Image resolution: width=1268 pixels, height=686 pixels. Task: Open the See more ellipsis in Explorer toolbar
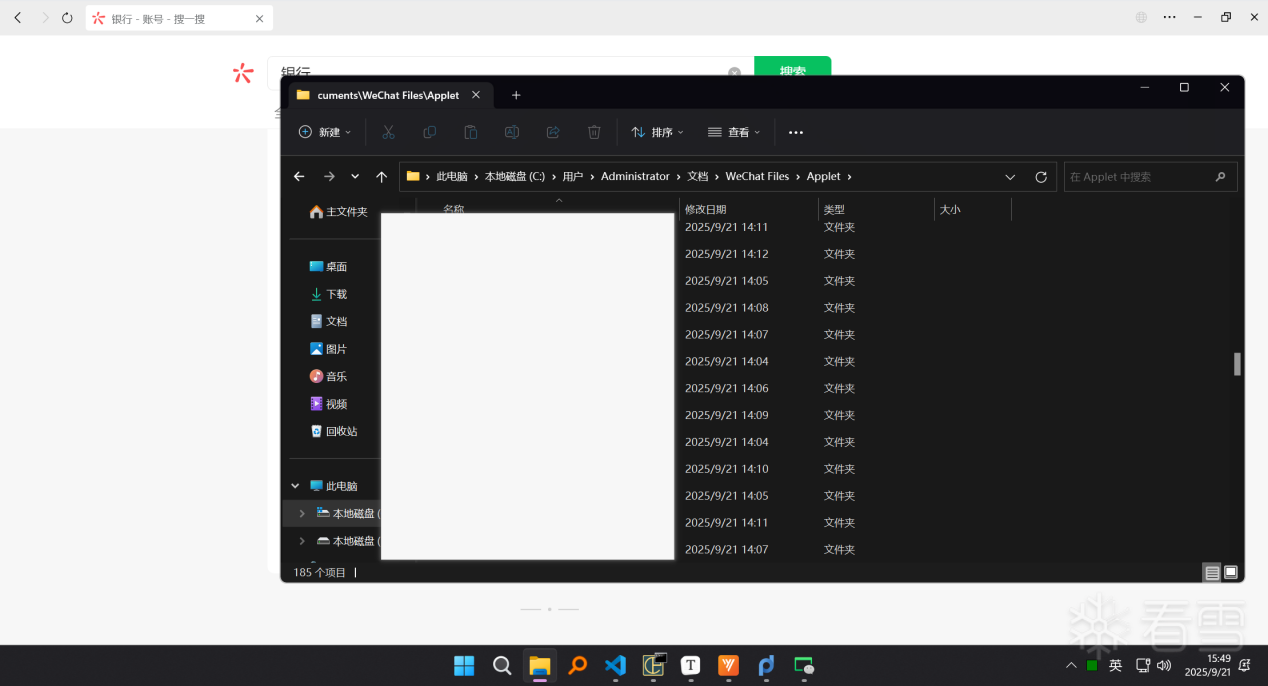point(796,132)
